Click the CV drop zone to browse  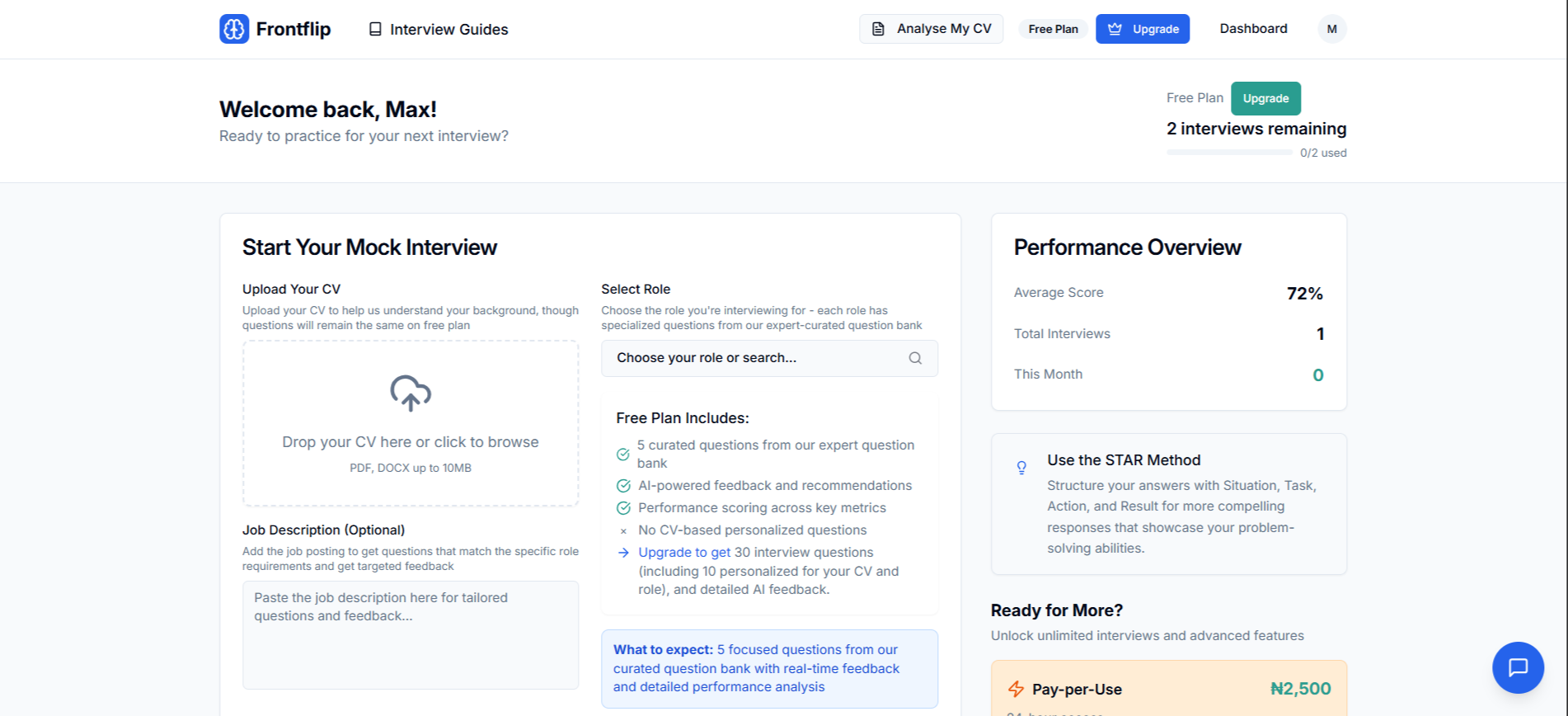[x=411, y=423]
